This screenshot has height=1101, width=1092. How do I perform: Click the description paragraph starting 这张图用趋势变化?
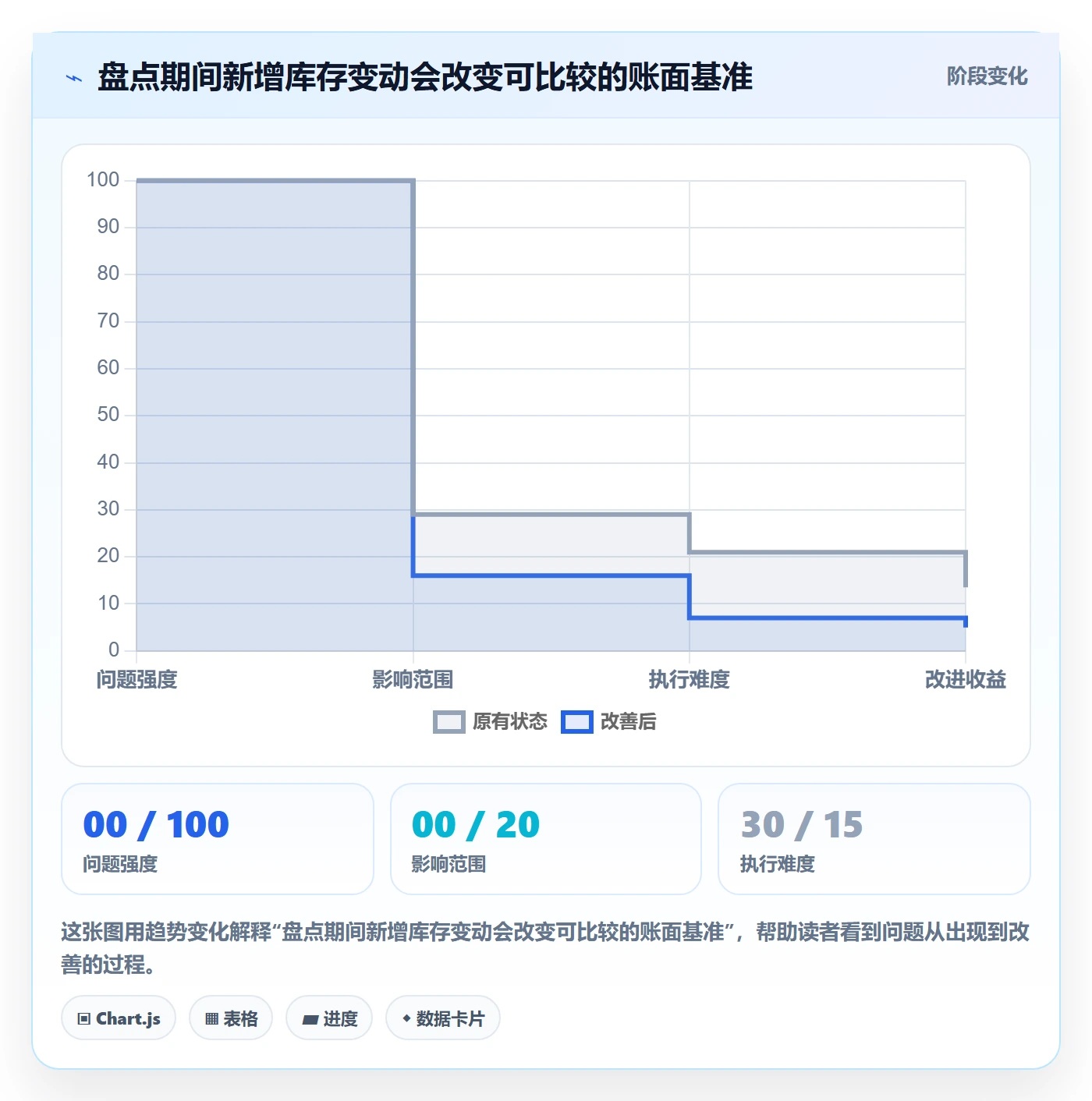[x=545, y=948]
